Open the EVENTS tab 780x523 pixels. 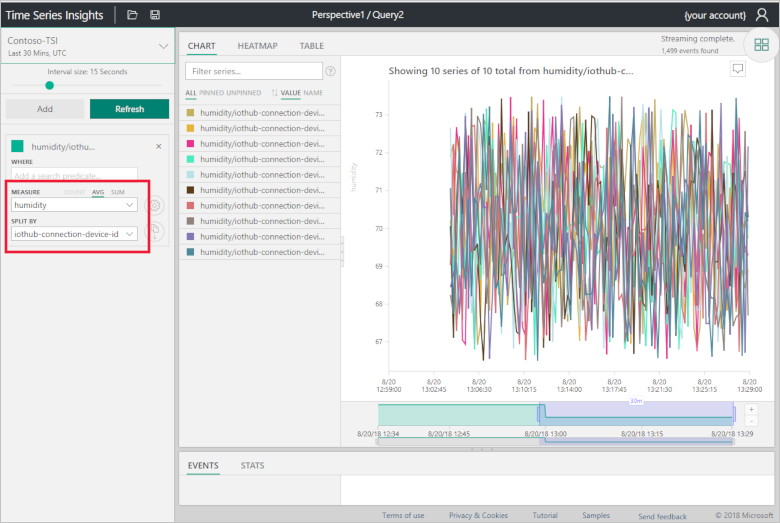(203, 465)
